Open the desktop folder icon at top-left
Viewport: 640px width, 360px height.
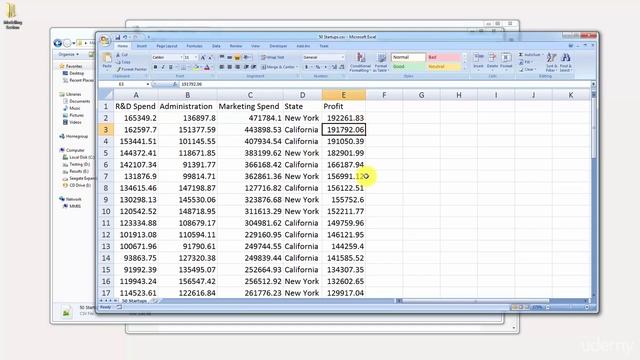[12, 16]
